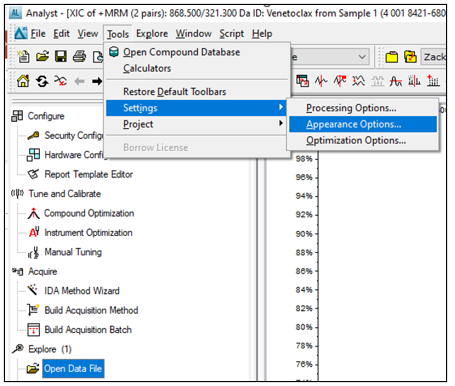This screenshot has height=386, width=455.
Task: Open the View menu
Action: click(x=88, y=34)
